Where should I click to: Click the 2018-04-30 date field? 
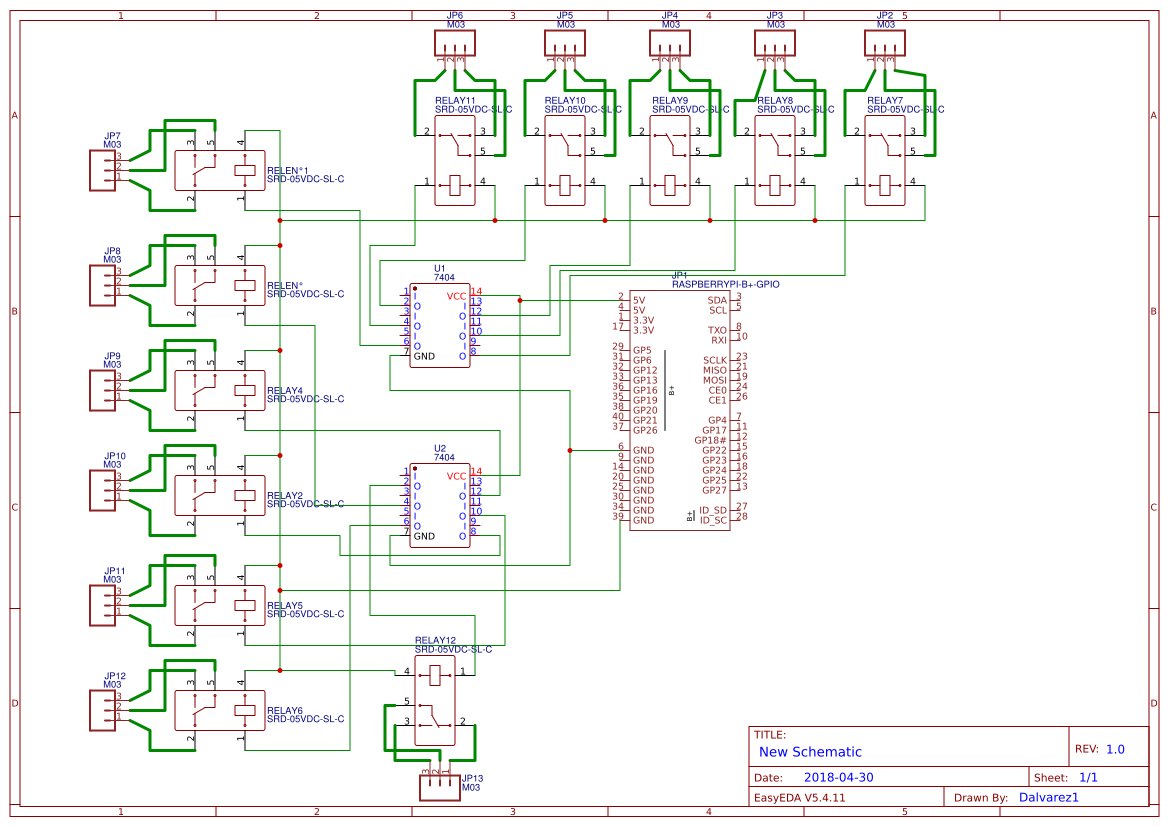tap(840, 776)
